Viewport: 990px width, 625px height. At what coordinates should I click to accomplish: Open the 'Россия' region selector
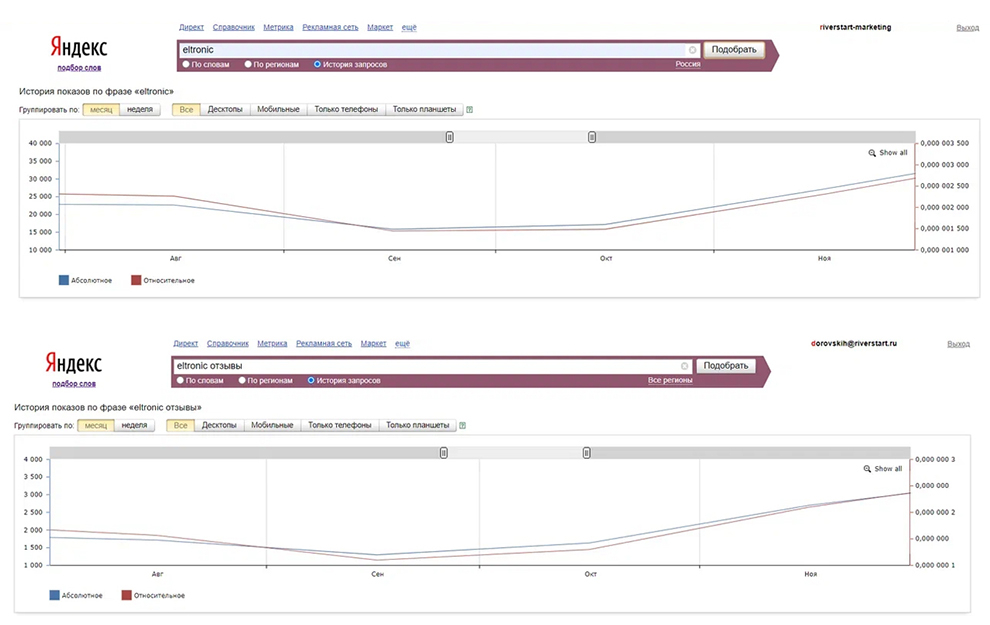click(688, 64)
